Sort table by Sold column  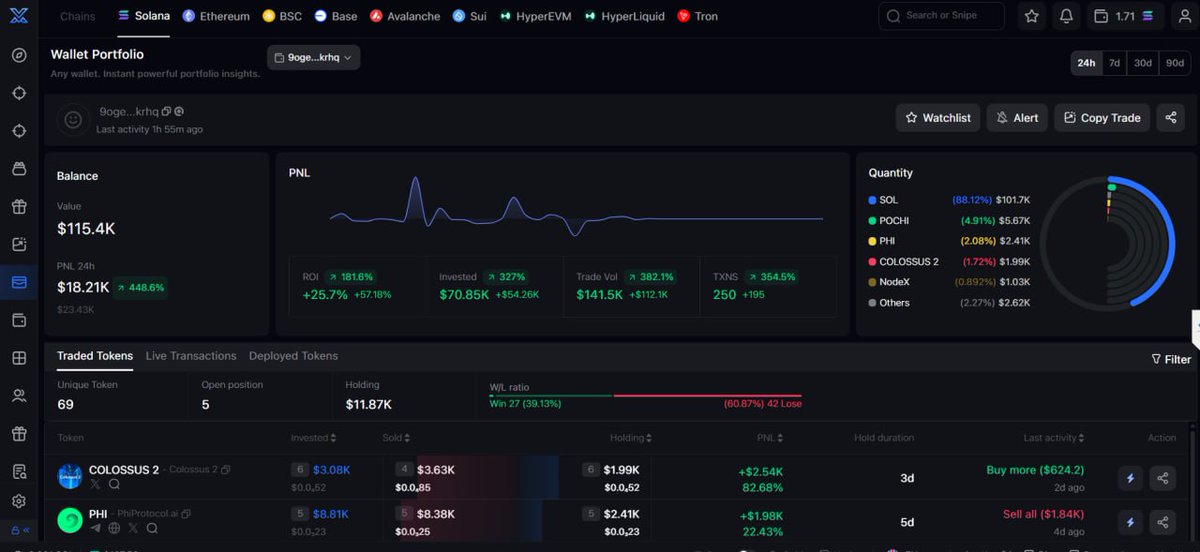click(396, 438)
